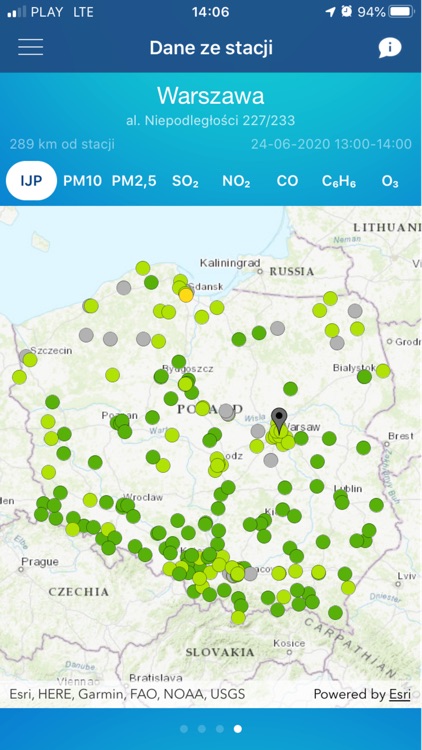This screenshot has width=422, height=750.
Task: Tap the Dane ze stacji header title
Action: (x=211, y=48)
